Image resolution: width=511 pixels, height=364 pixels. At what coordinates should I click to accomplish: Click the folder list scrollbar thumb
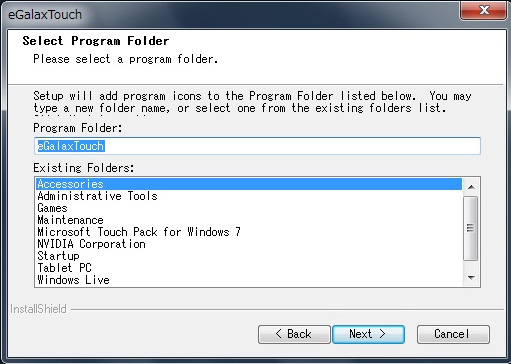[x=471, y=228]
